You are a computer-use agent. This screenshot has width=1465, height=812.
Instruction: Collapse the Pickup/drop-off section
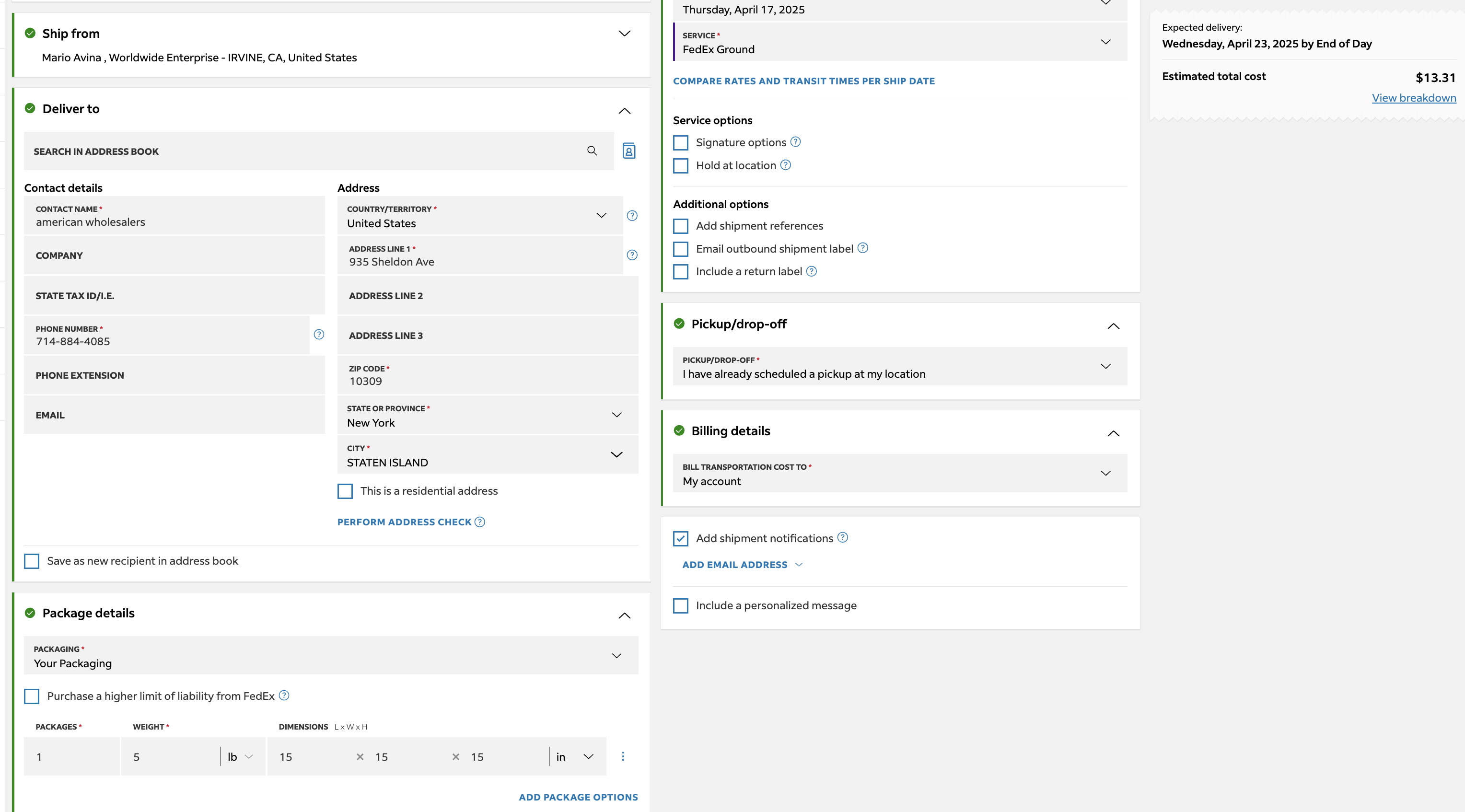1114,326
